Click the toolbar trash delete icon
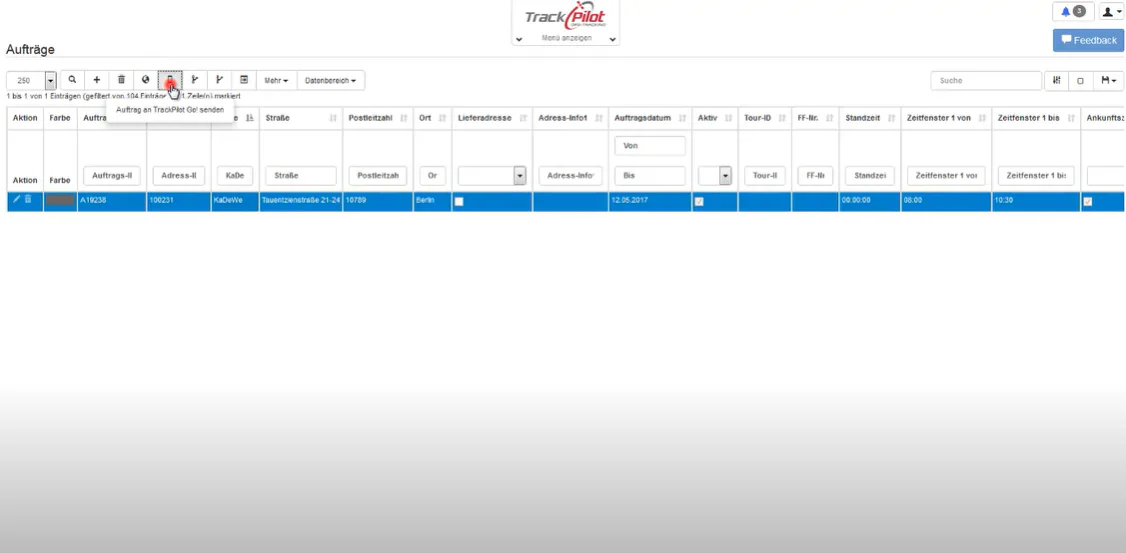This screenshot has height=553, width=1126. coord(121,80)
